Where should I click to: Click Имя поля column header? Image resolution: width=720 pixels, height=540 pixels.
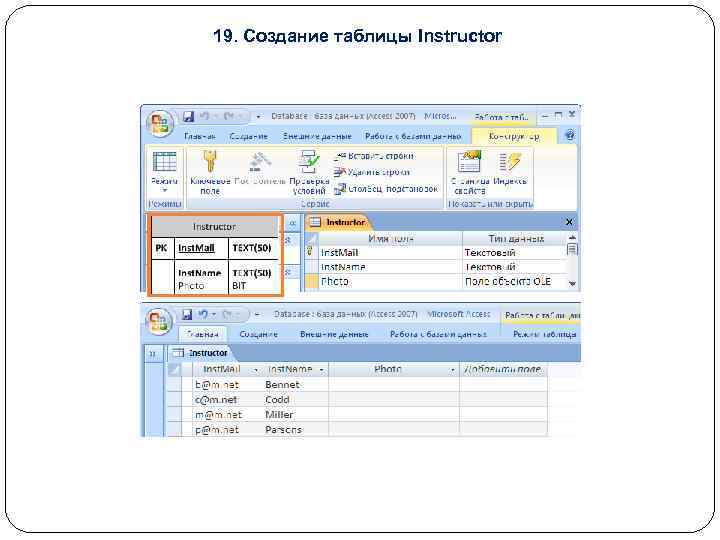point(390,238)
